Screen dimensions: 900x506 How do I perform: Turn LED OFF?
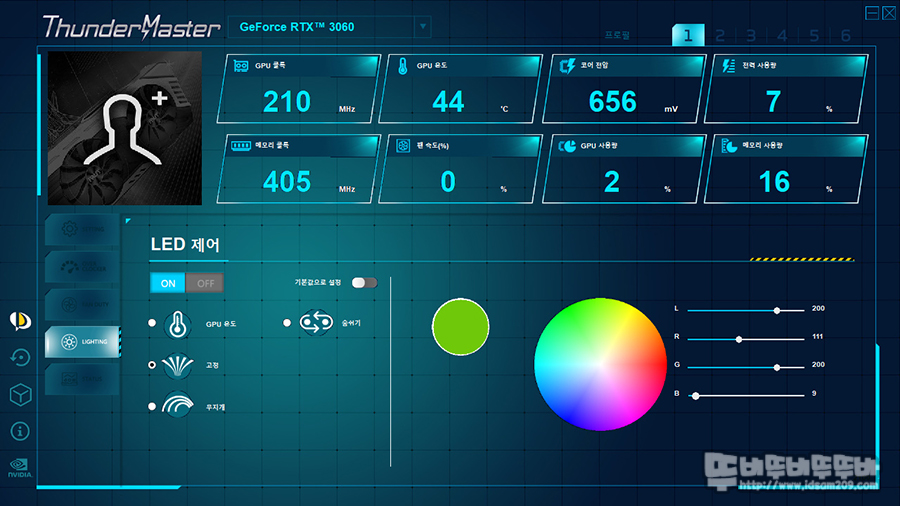[205, 283]
